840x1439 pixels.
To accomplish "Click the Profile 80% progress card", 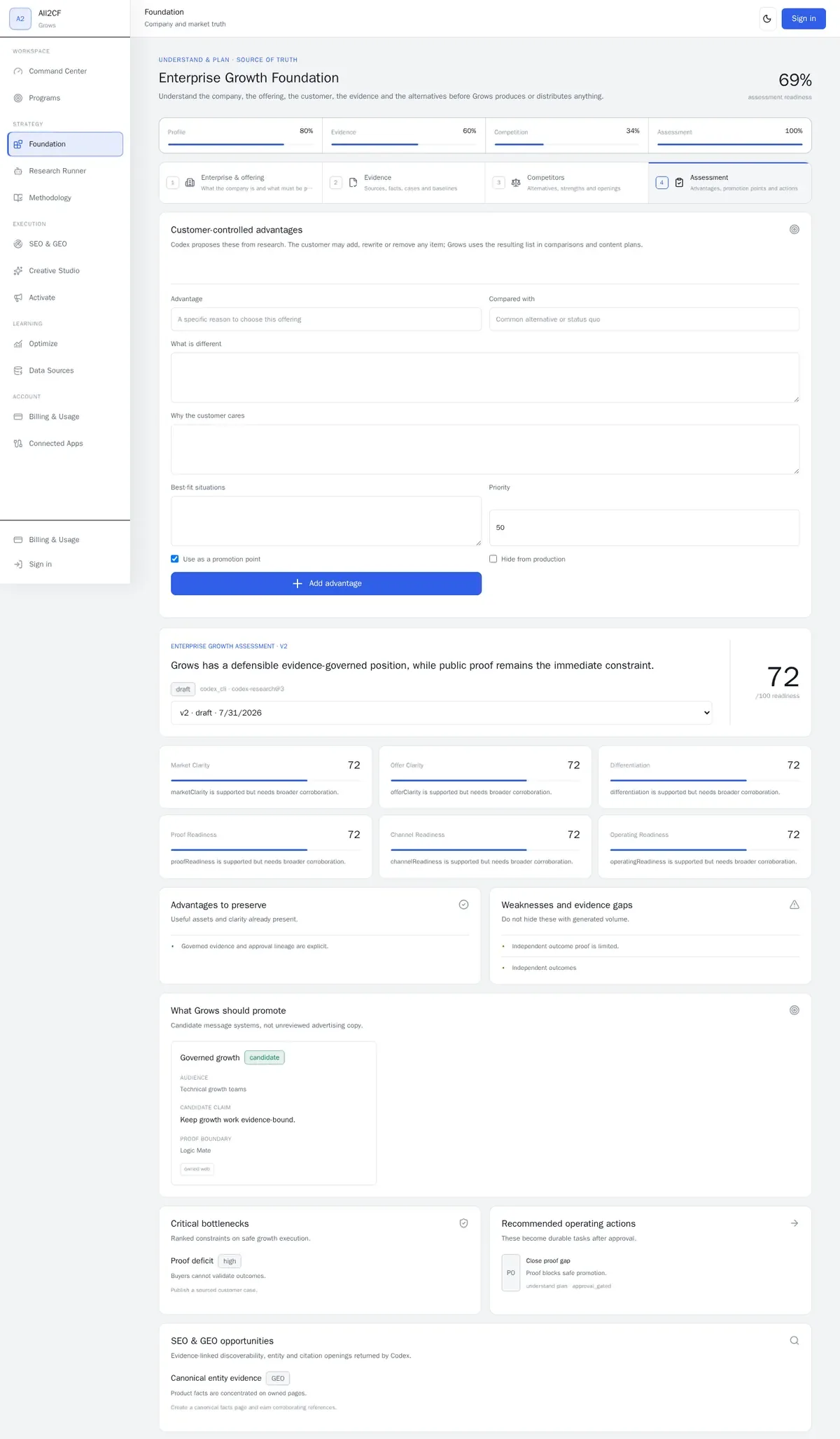I will tap(241, 135).
